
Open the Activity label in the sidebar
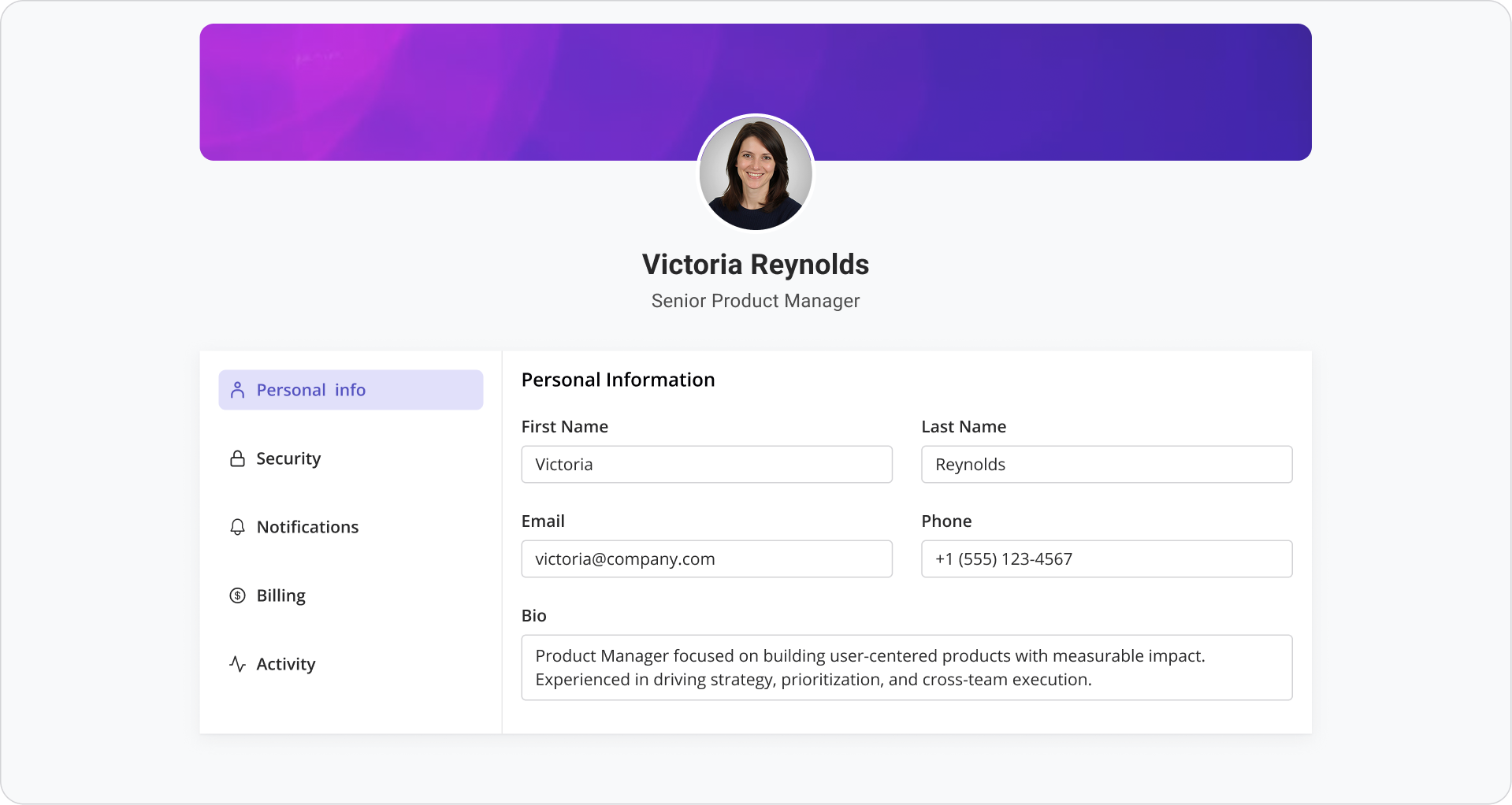pyautogui.click(x=285, y=664)
